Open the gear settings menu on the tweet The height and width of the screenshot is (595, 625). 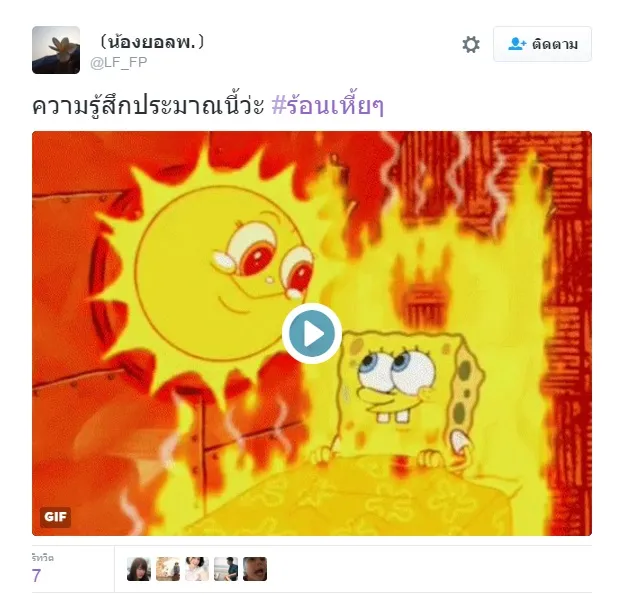471,44
